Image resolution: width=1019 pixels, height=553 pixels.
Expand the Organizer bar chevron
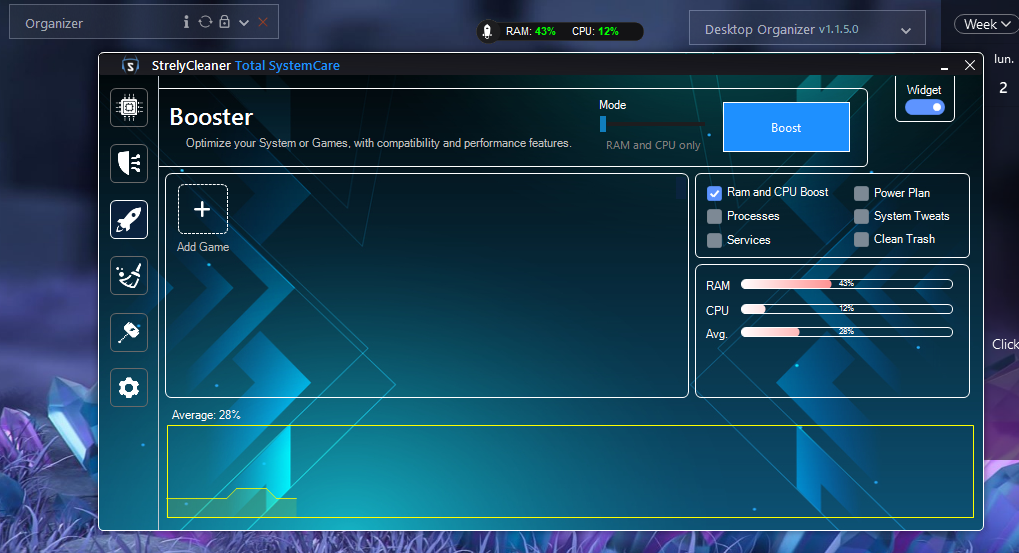(244, 23)
